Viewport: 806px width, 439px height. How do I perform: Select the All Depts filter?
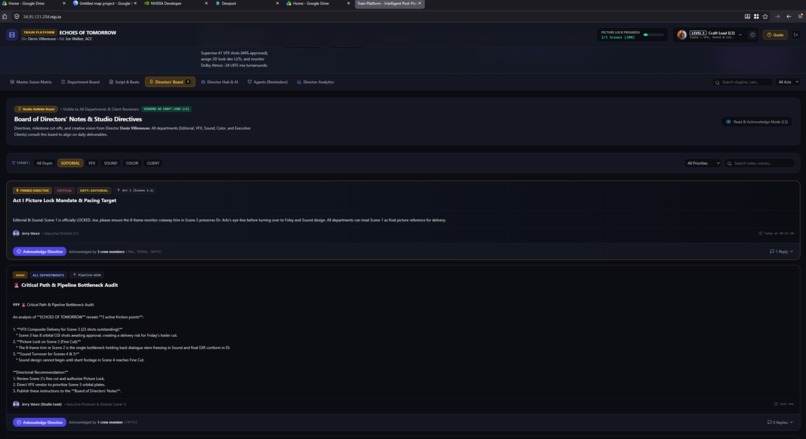pyautogui.click(x=44, y=163)
